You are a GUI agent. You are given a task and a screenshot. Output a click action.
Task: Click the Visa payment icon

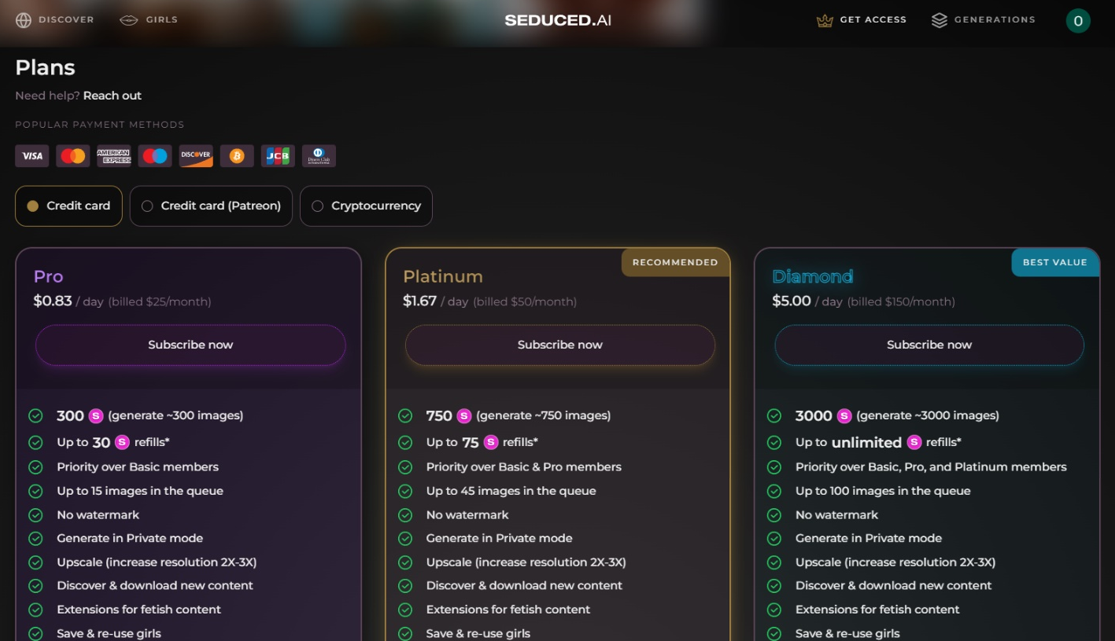32,156
